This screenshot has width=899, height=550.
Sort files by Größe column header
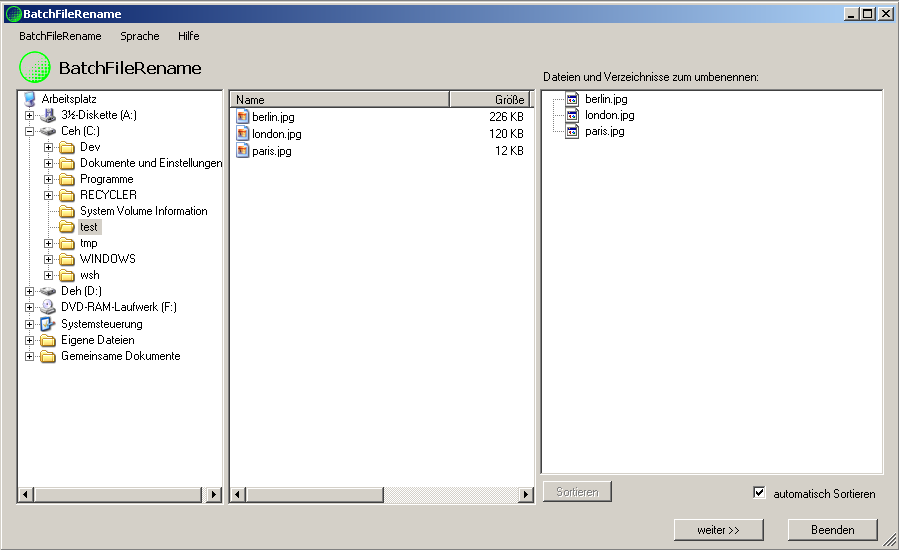pyautogui.click(x=490, y=100)
